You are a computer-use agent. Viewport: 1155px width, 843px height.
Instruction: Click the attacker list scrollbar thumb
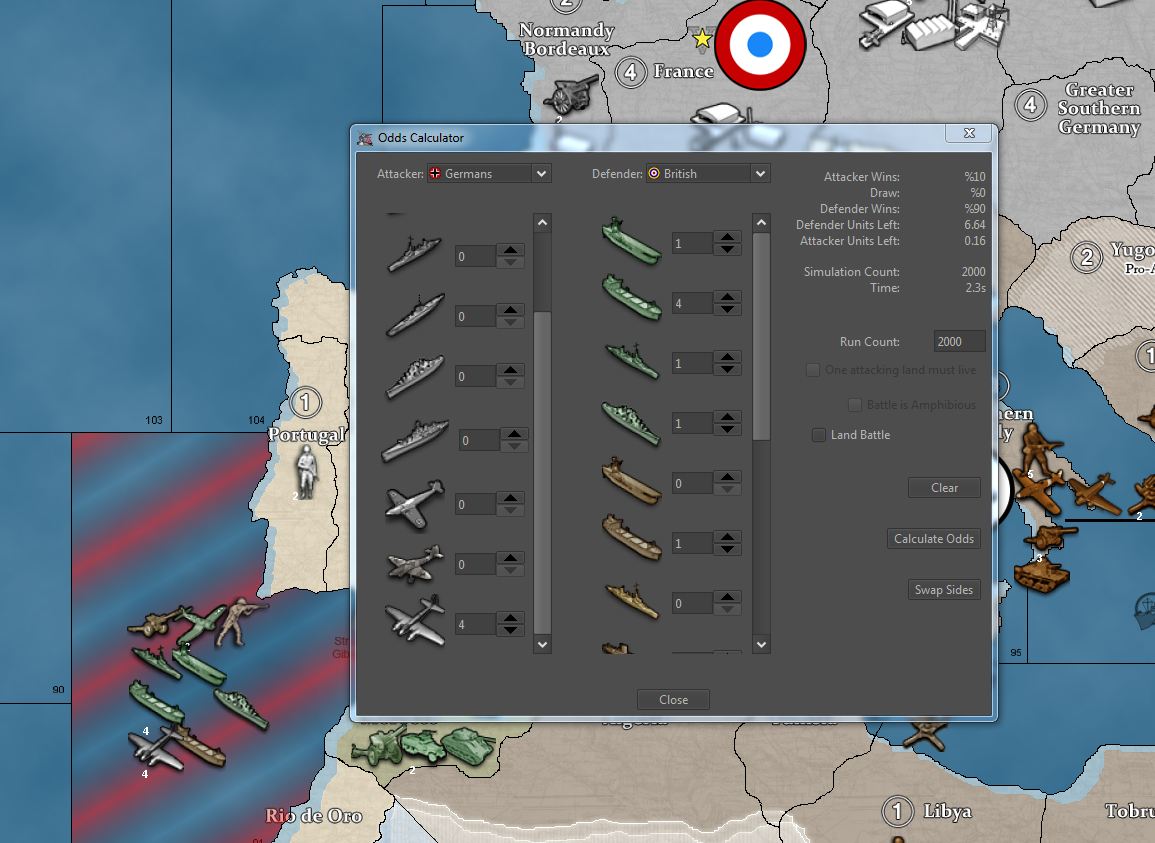coord(542,472)
